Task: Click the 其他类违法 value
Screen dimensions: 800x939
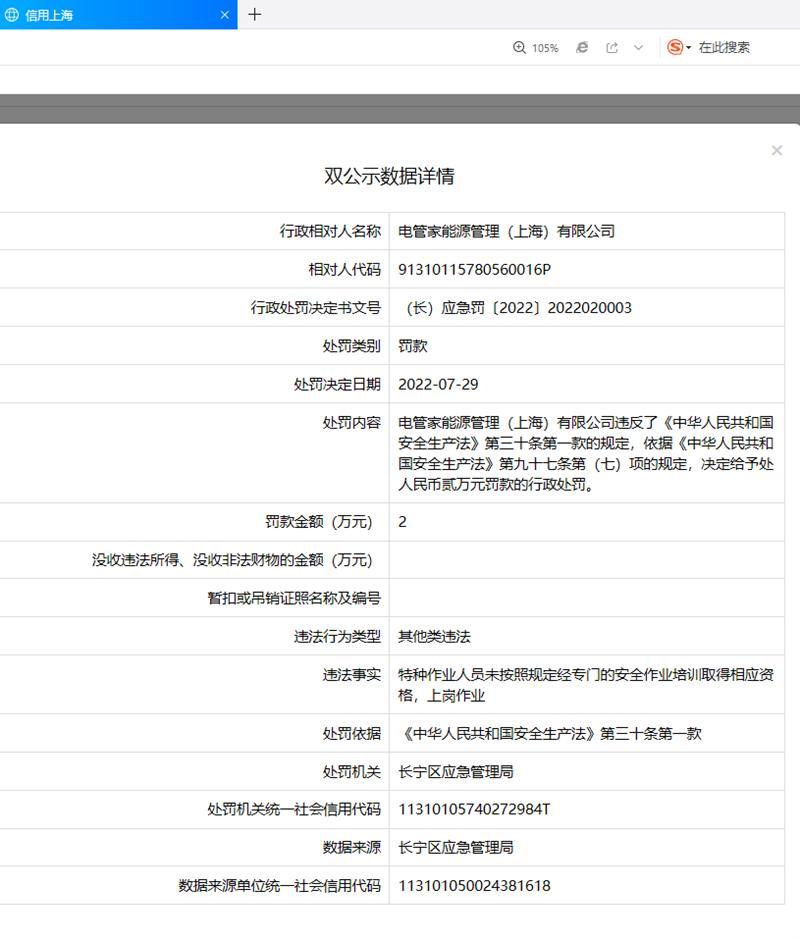Action: 434,637
